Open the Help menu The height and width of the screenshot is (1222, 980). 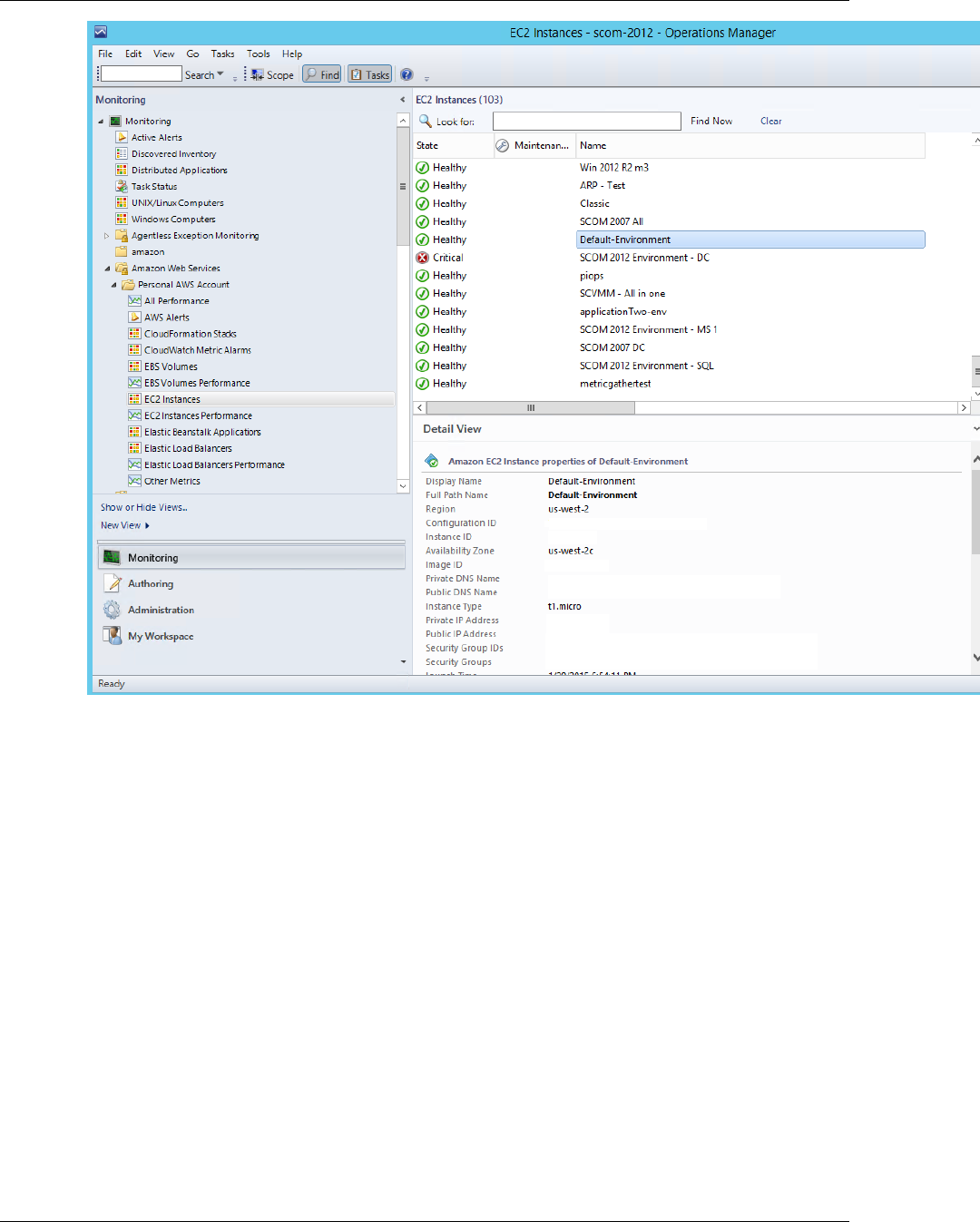292,54
